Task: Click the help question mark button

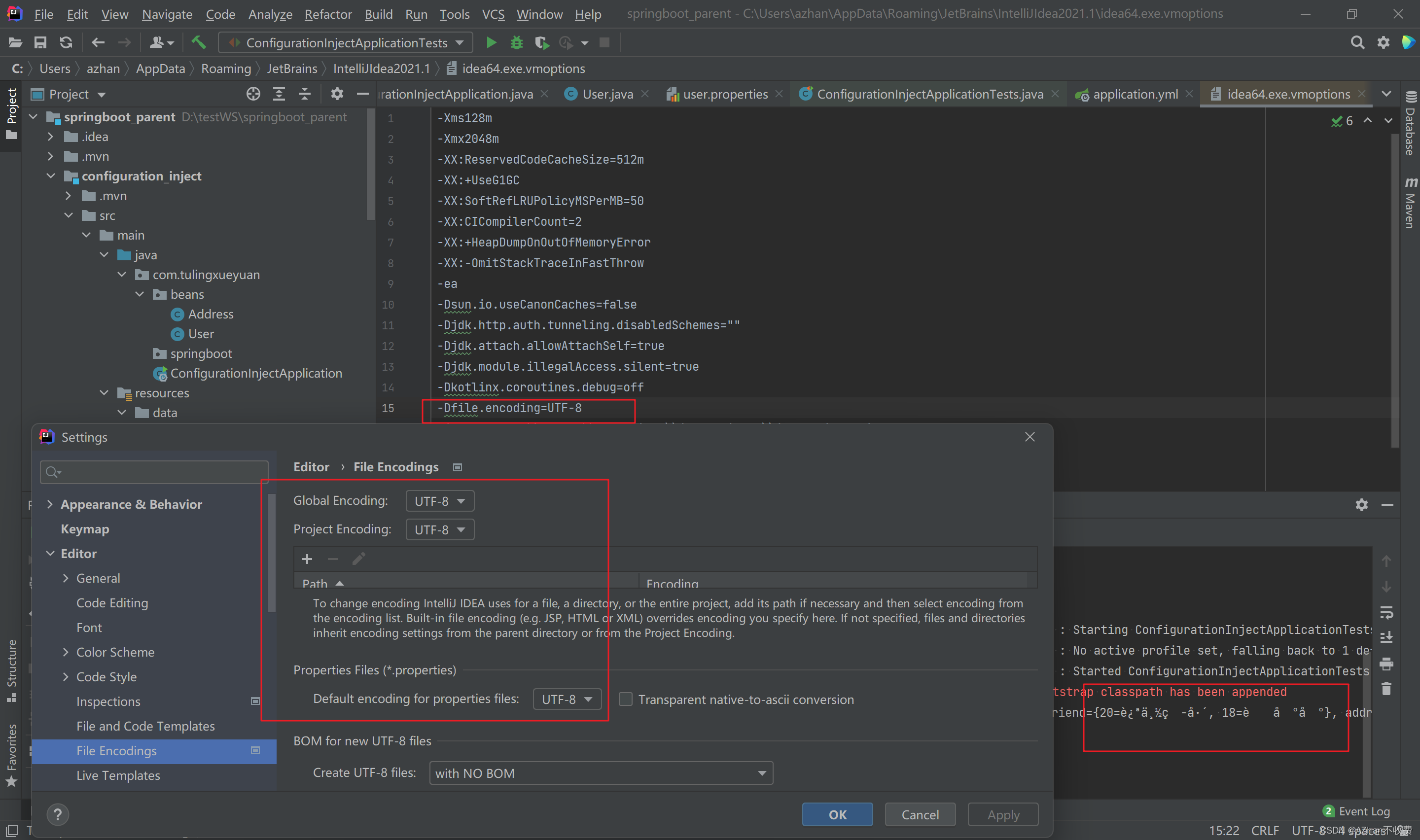Action: pyautogui.click(x=57, y=814)
